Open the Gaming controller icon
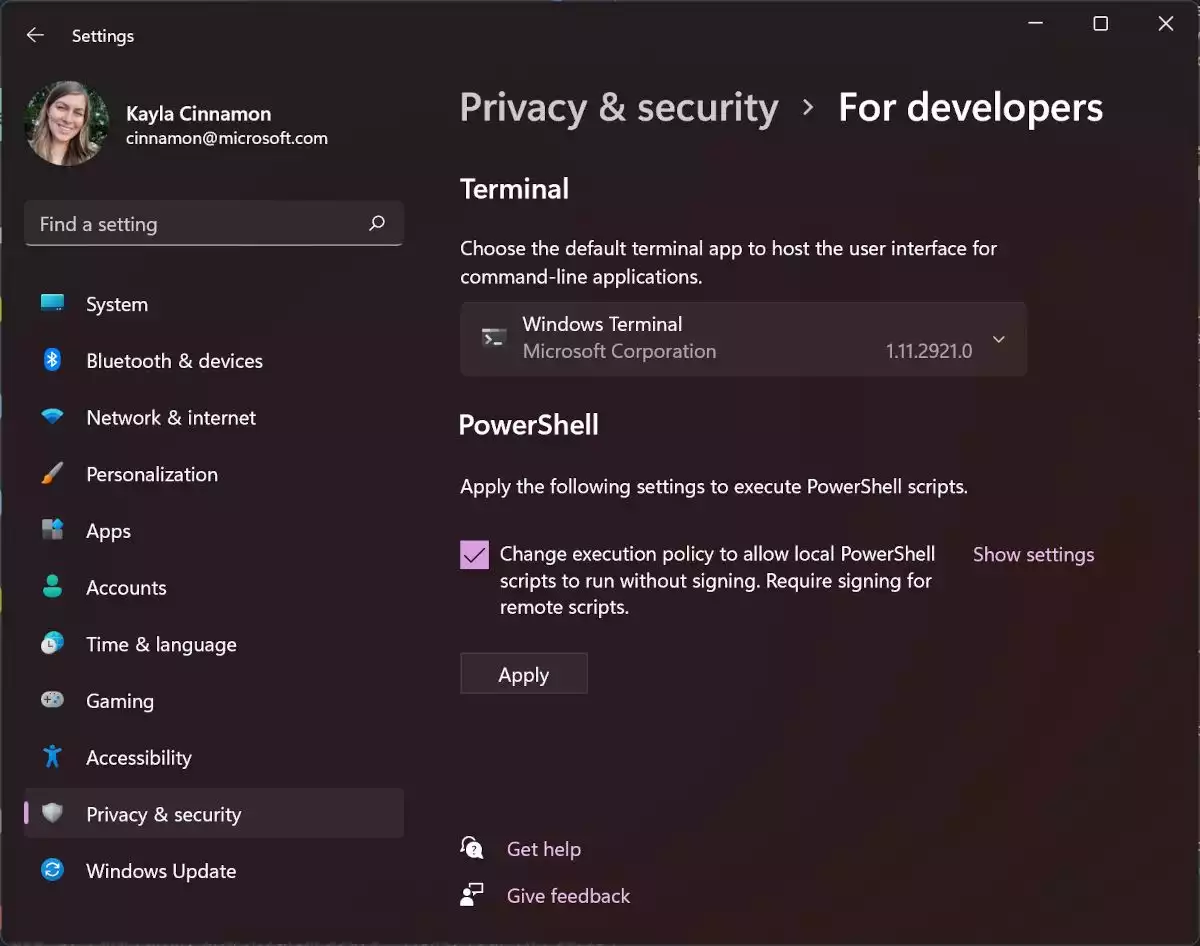 tap(53, 700)
